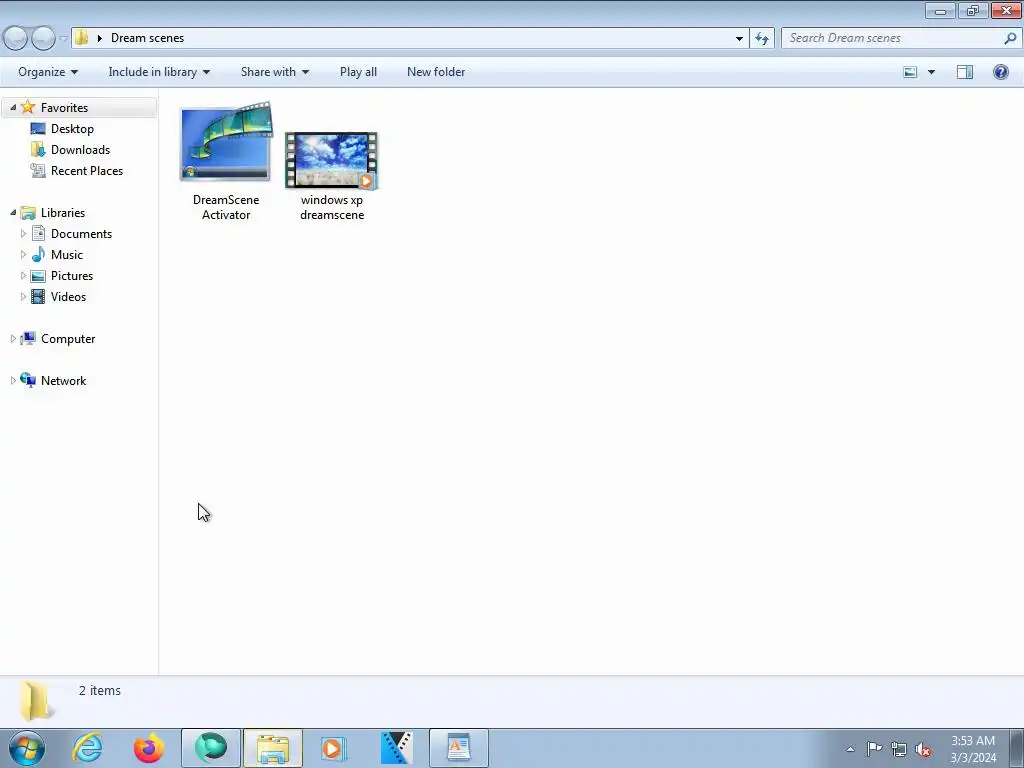Select Computer in navigation pane
The width and height of the screenshot is (1024, 768).
[x=68, y=339]
